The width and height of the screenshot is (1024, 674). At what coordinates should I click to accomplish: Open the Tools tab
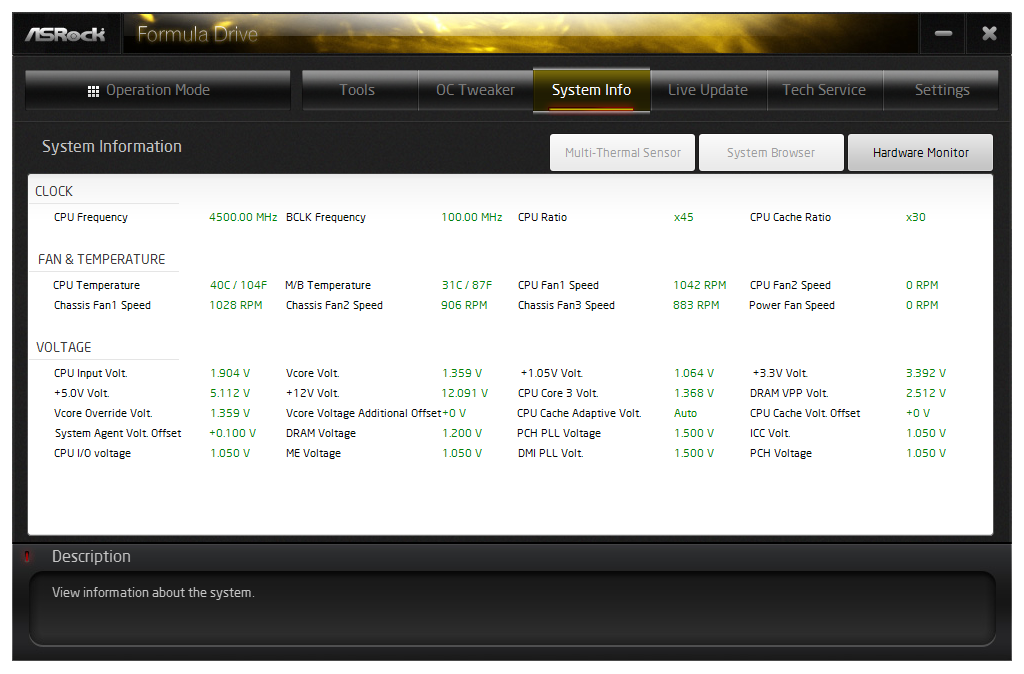click(x=357, y=90)
